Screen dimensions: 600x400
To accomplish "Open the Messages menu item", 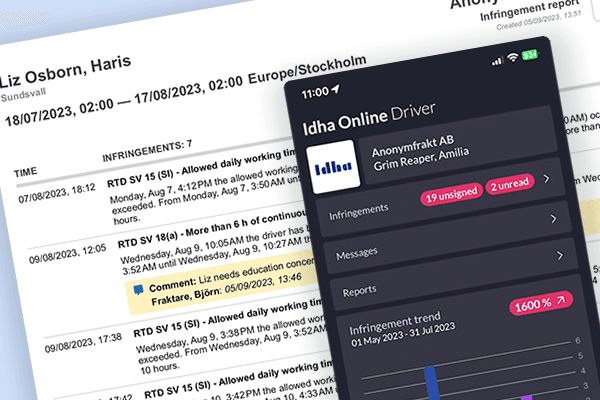I will pyautogui.click(x=358, y=254).
